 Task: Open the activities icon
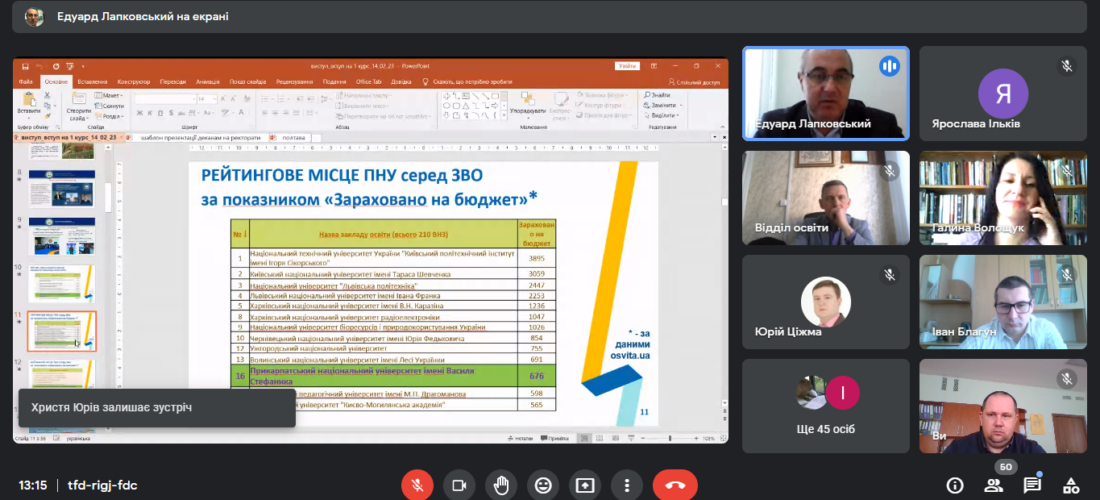click(x=1070, y=485)
